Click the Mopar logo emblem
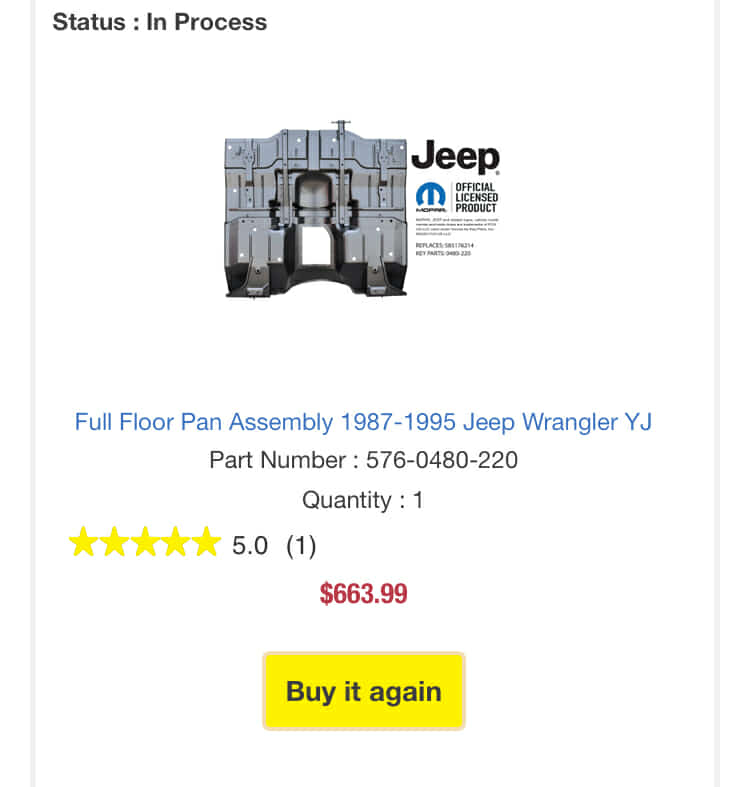The height and width of the screenshot is (787, 750). tap(431, 196)
